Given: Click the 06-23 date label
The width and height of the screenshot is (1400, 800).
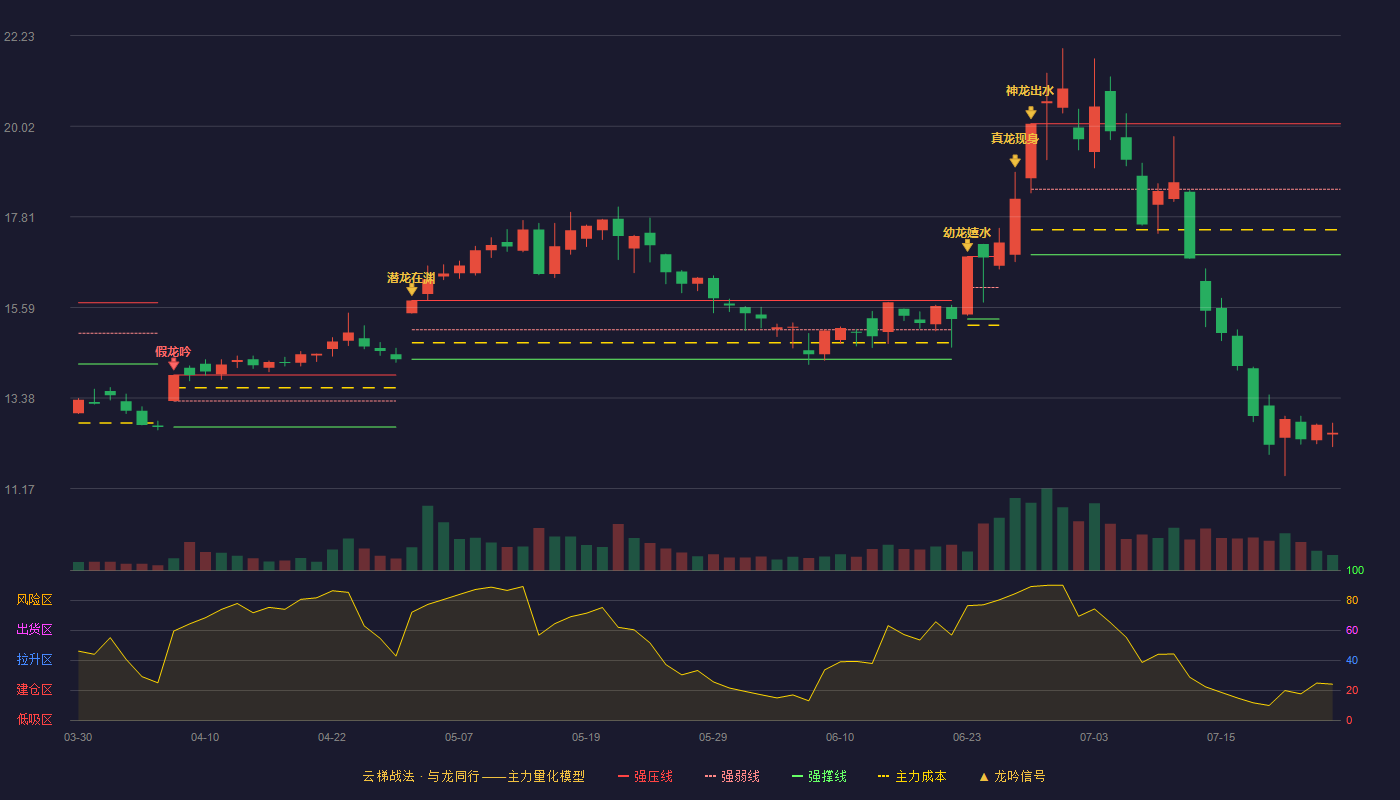Looking at the screenshot, I should point(967,737).
